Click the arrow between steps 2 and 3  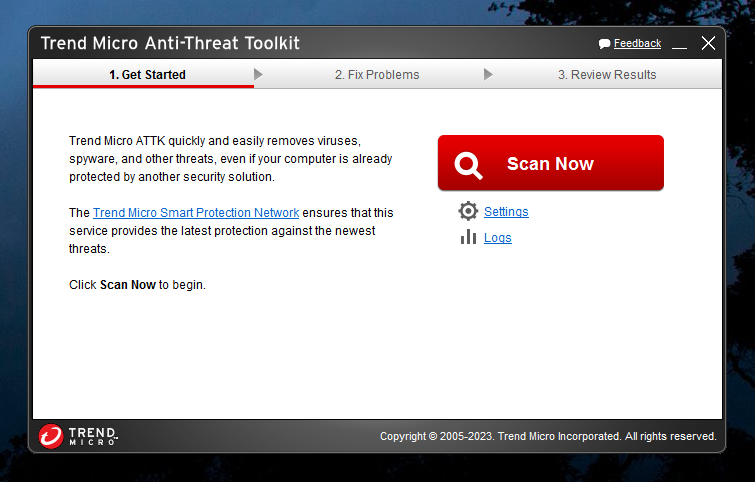pos(488,74)
